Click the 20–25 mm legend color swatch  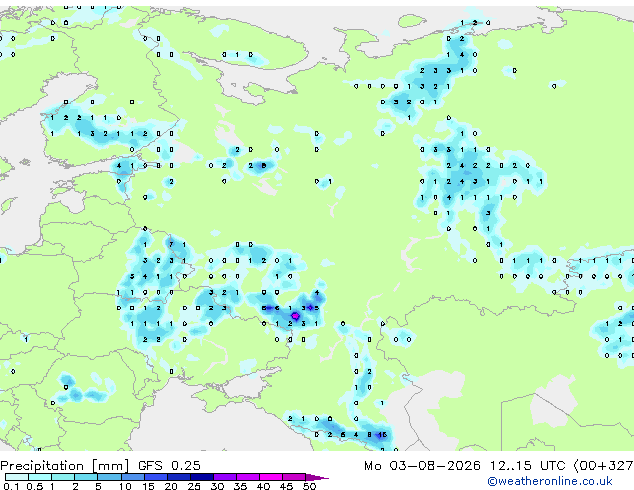pyautogui.click(x=178, y=477)
